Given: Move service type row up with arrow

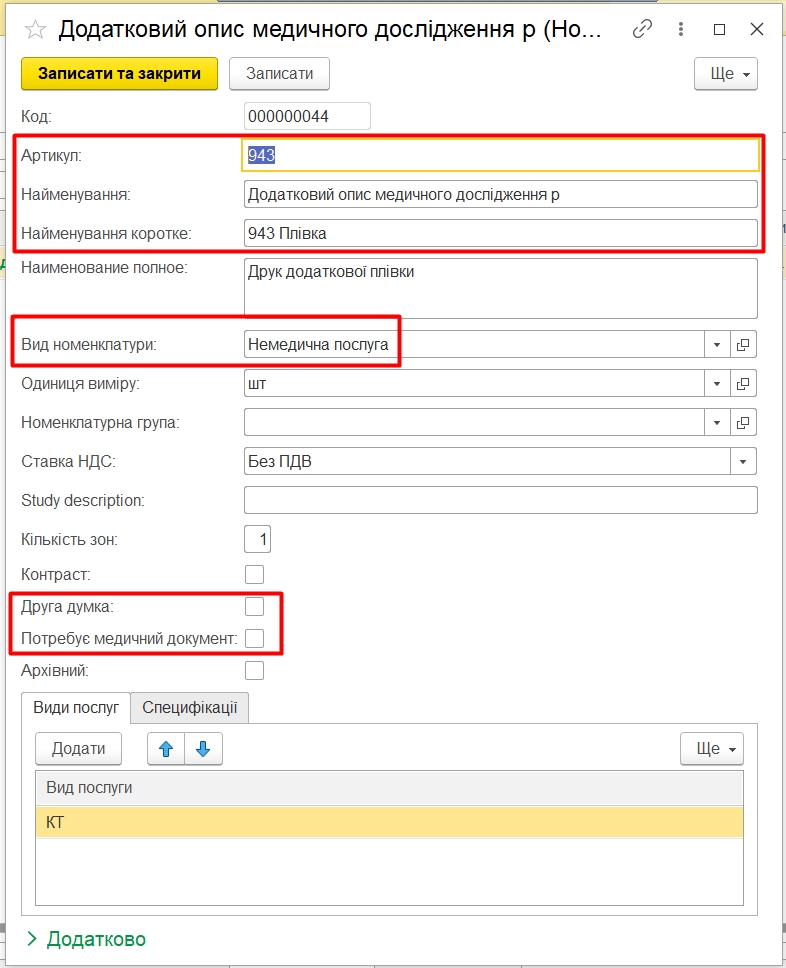Looking at the screenshot, I should tap(166, 748).
